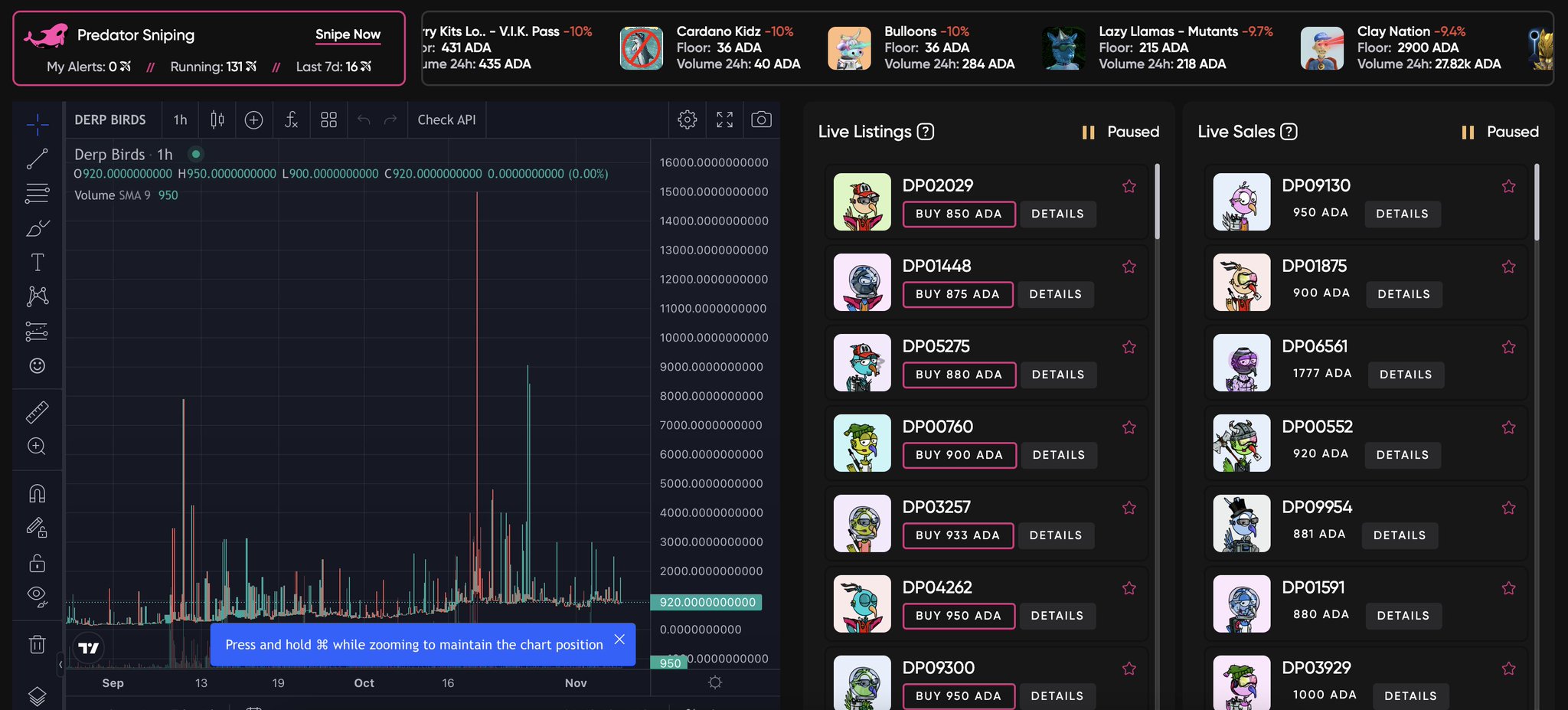View details of sale DP09130
This screenshot has height=710, width=1568.
[x=1403, y=214]
